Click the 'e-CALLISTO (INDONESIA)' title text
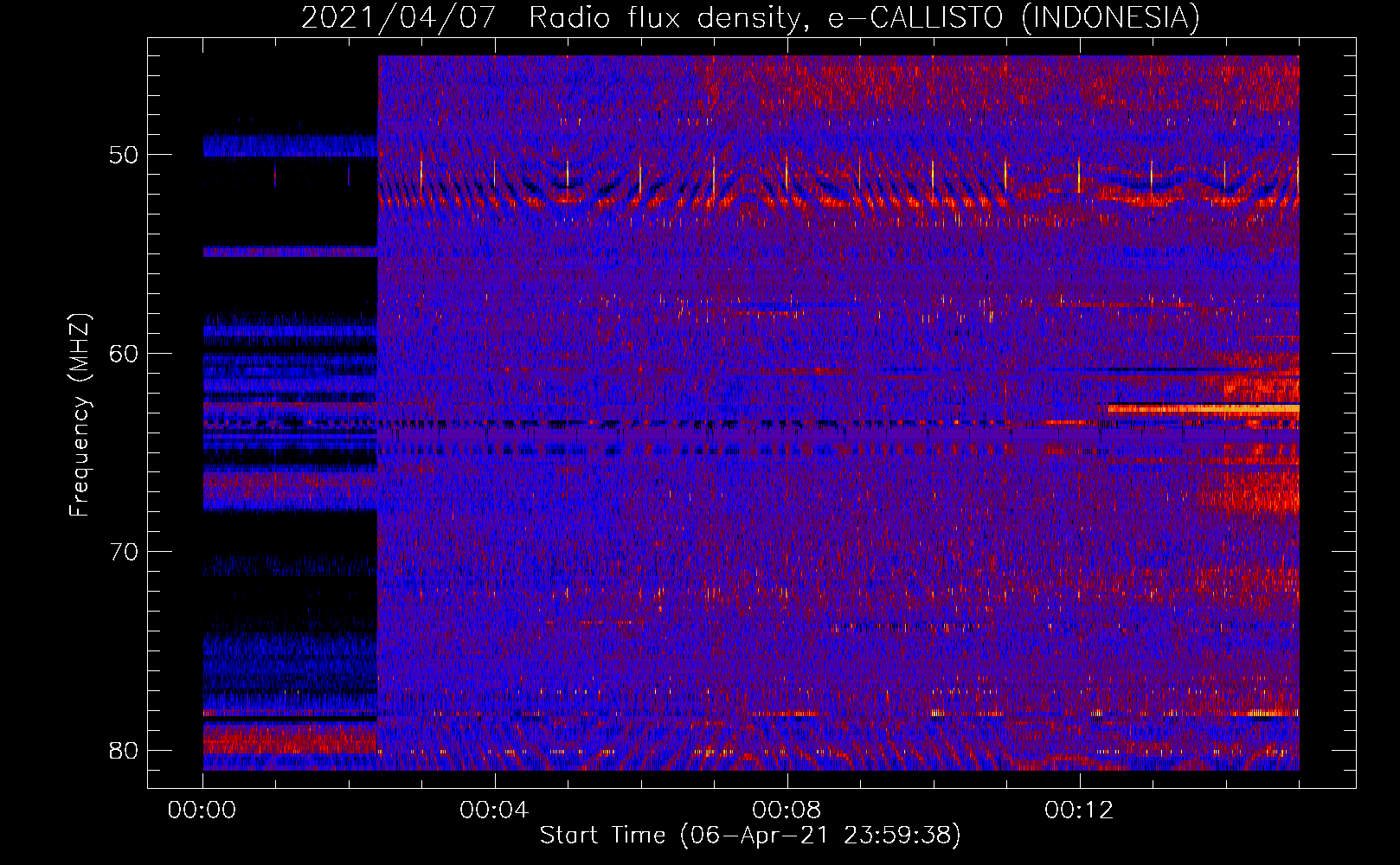Viewport: 1400px width, 865px height. [x=1014, y=17]
